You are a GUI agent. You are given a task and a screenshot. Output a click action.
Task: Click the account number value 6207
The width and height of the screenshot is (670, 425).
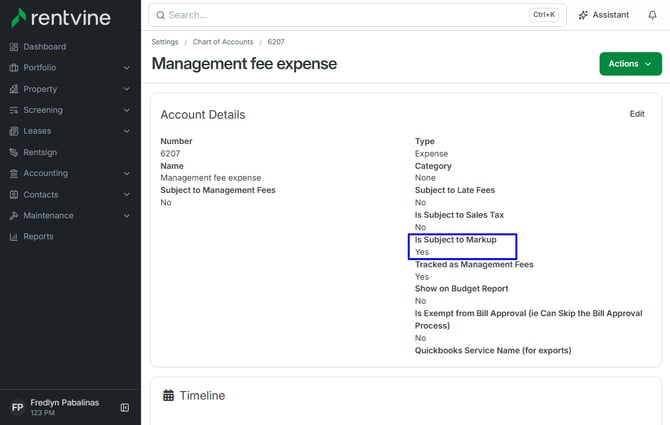170,153
